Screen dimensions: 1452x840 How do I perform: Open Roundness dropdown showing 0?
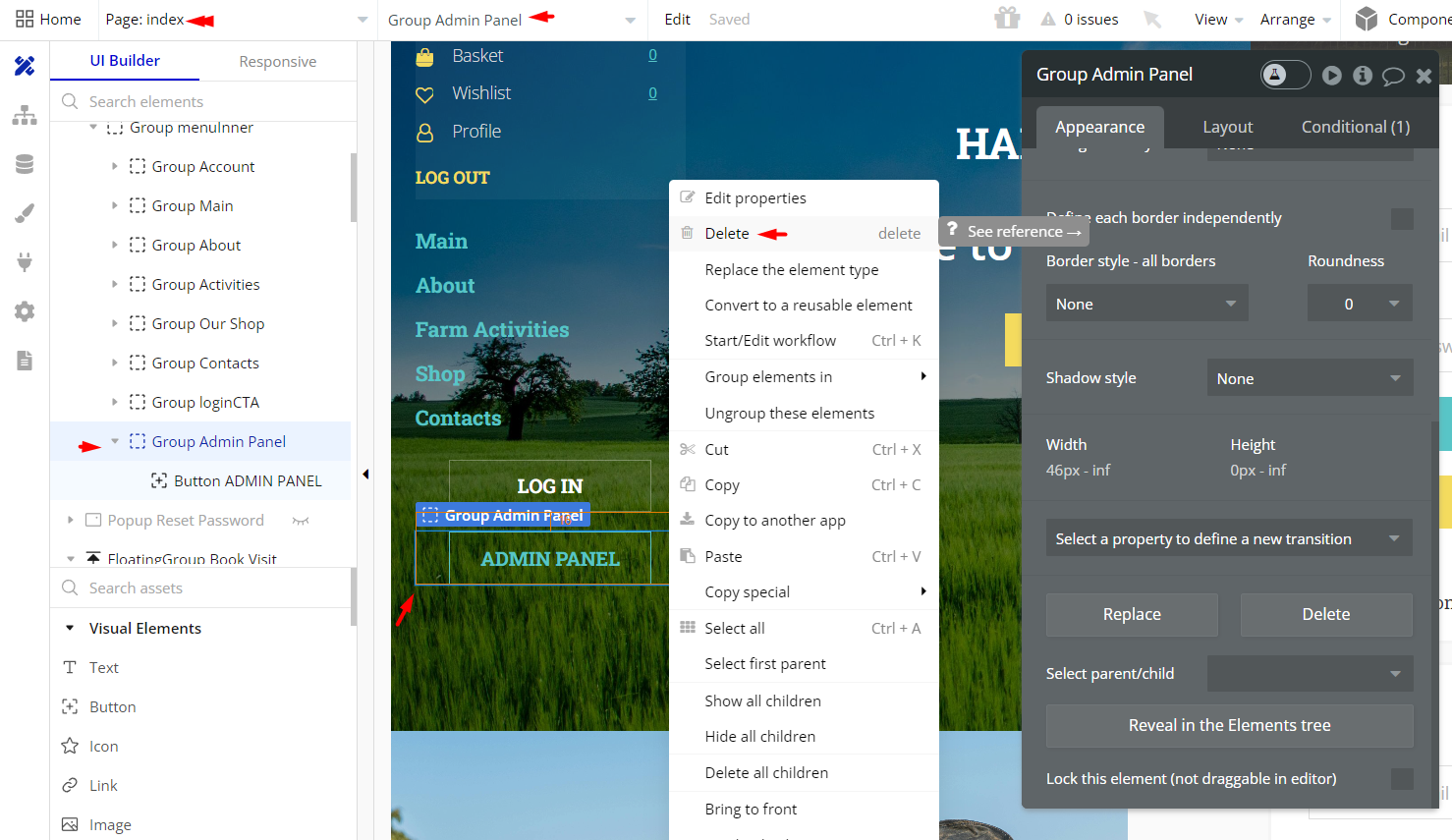[x=1360, y=304]
